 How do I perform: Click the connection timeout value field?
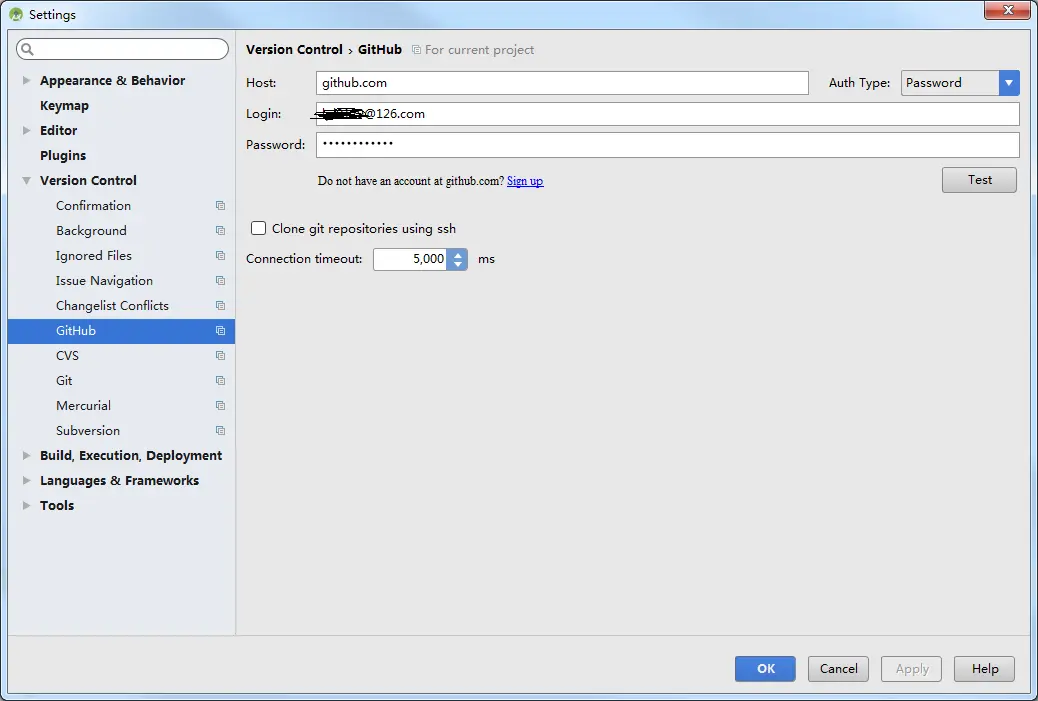click(x=410, y=259)
